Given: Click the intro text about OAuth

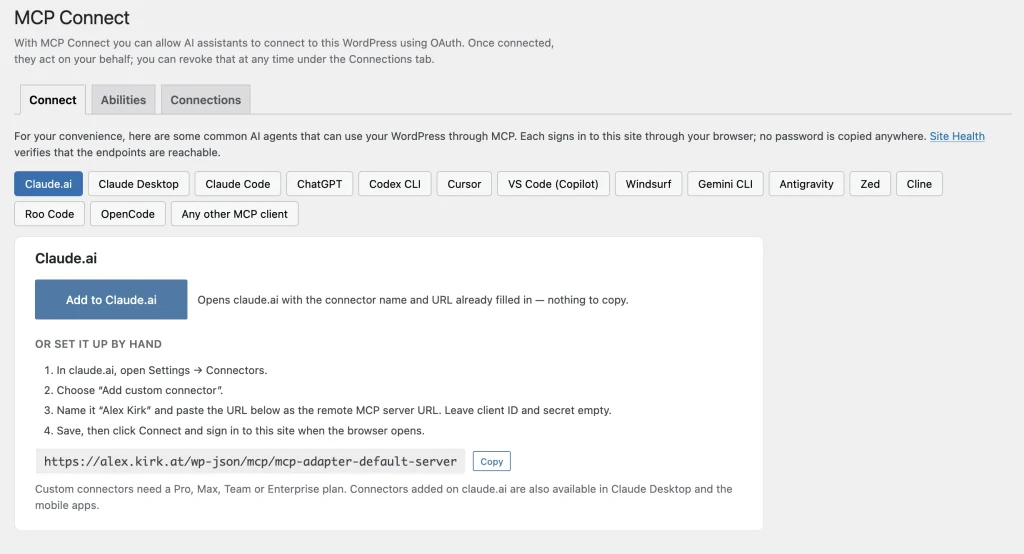Looking at the screenshot, I should [284, 51].
